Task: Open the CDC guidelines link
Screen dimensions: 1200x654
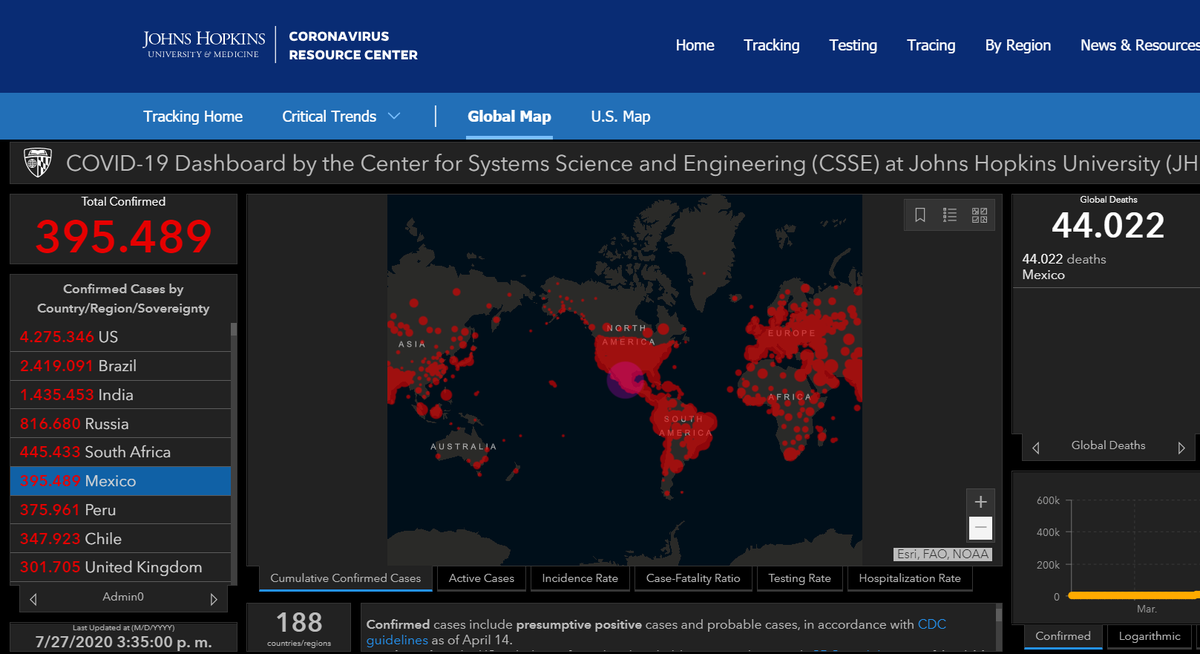Action: click(656, 632)
